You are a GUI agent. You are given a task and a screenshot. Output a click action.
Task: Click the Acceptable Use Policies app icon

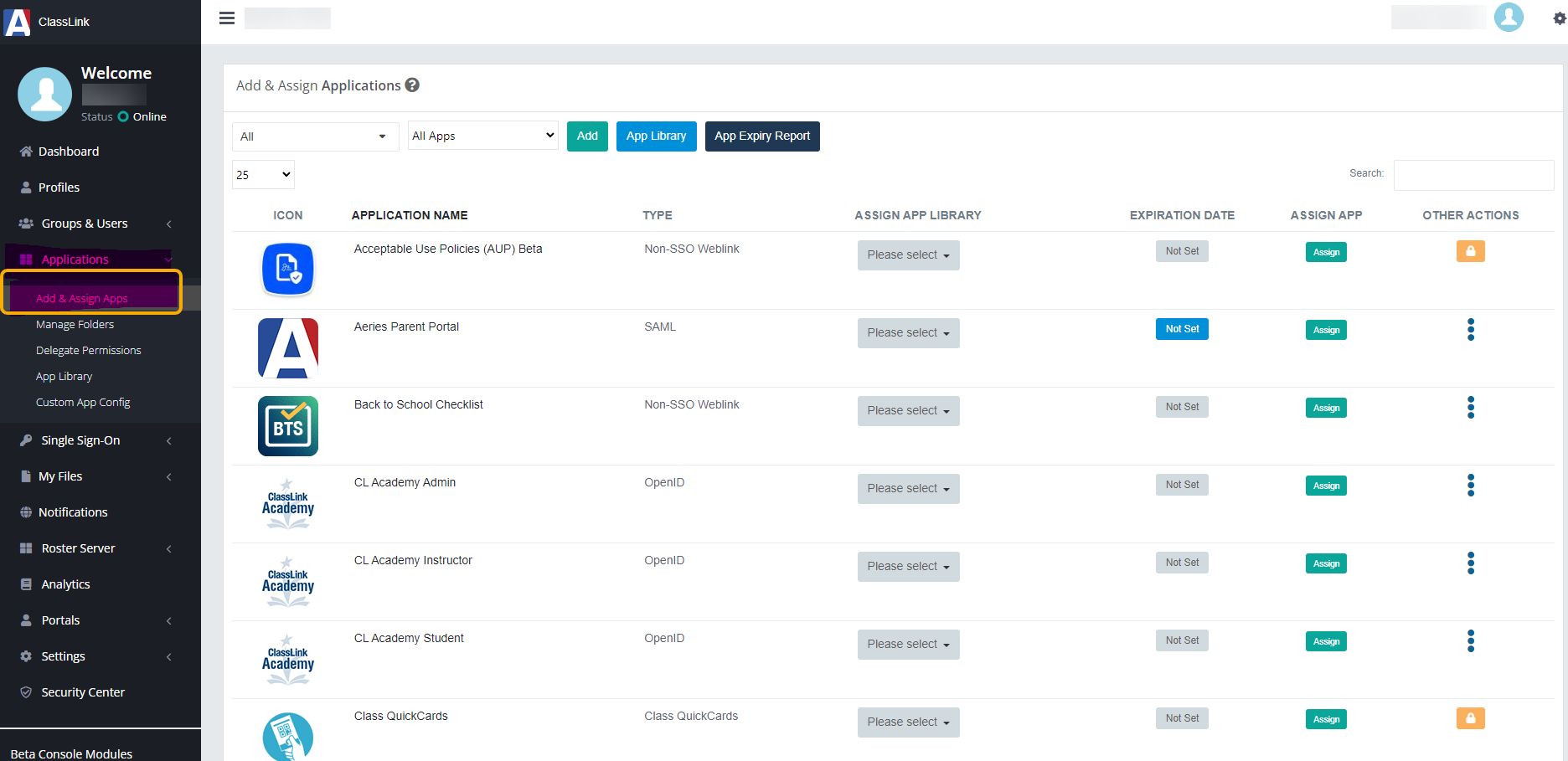[x=288, y=270]
